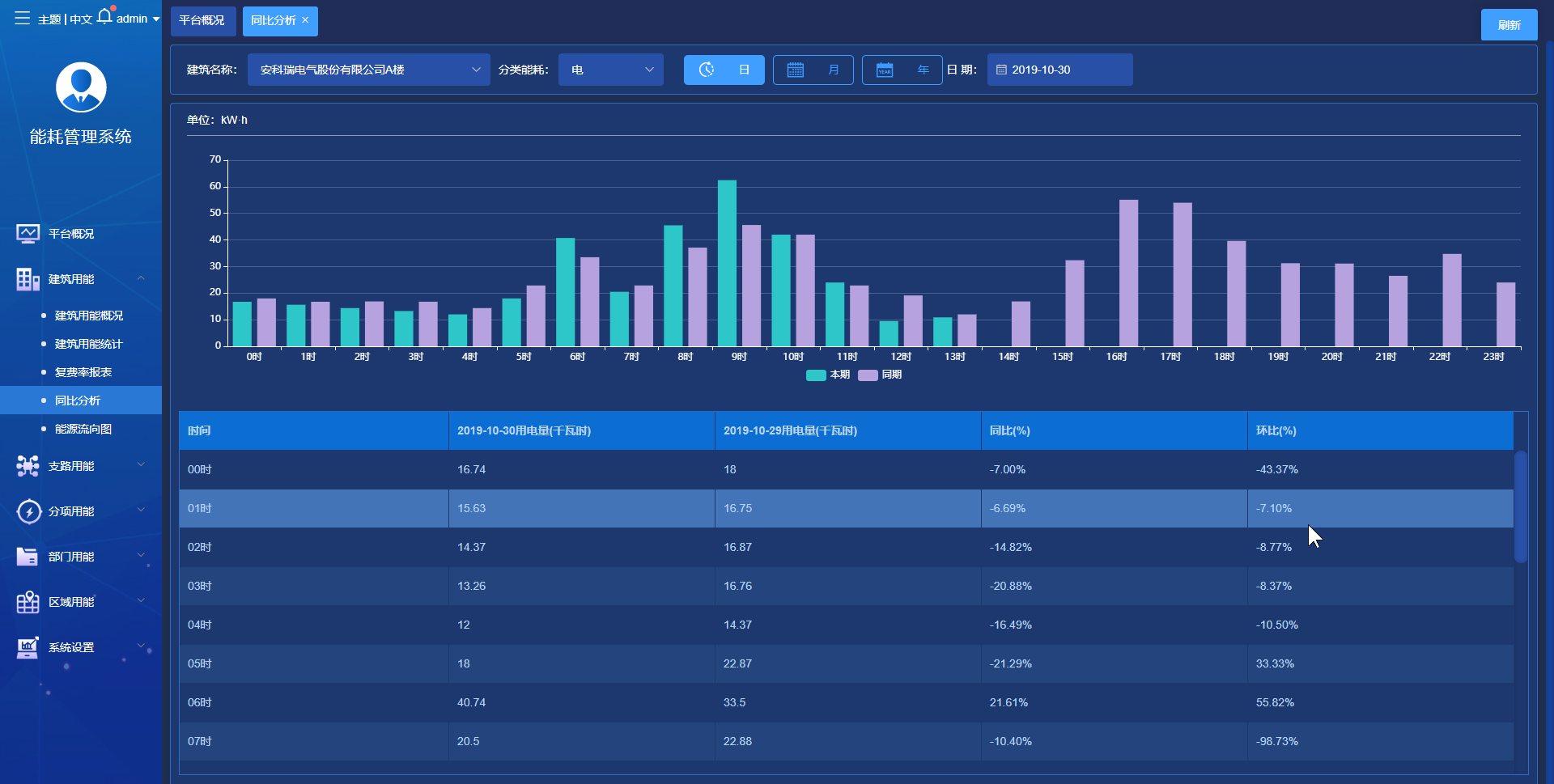Click the 系统设置 chart icon
The width and height of the screenshot is (1554, 784).
click(28, 647)
